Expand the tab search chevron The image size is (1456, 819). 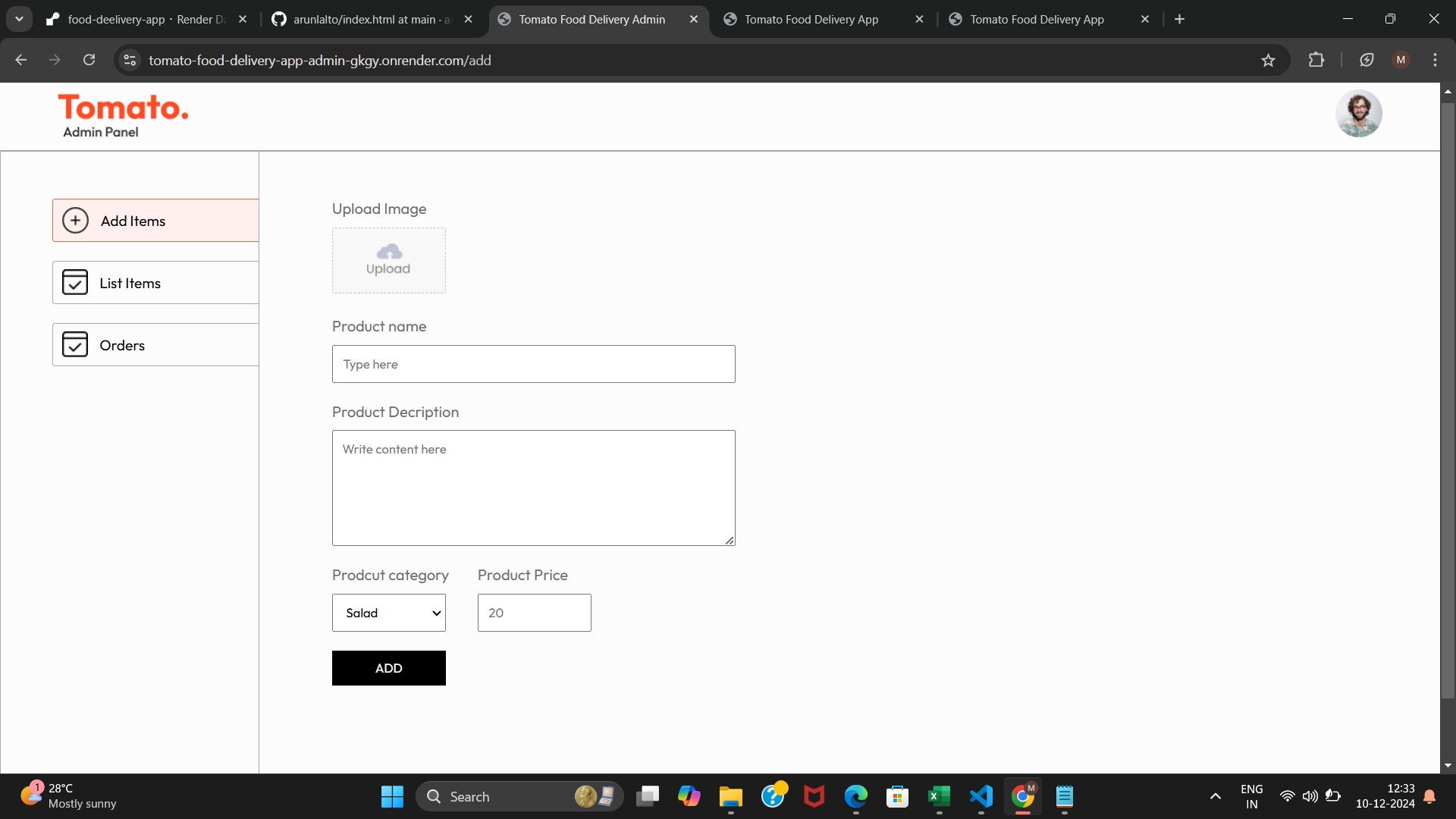(19, 19)
